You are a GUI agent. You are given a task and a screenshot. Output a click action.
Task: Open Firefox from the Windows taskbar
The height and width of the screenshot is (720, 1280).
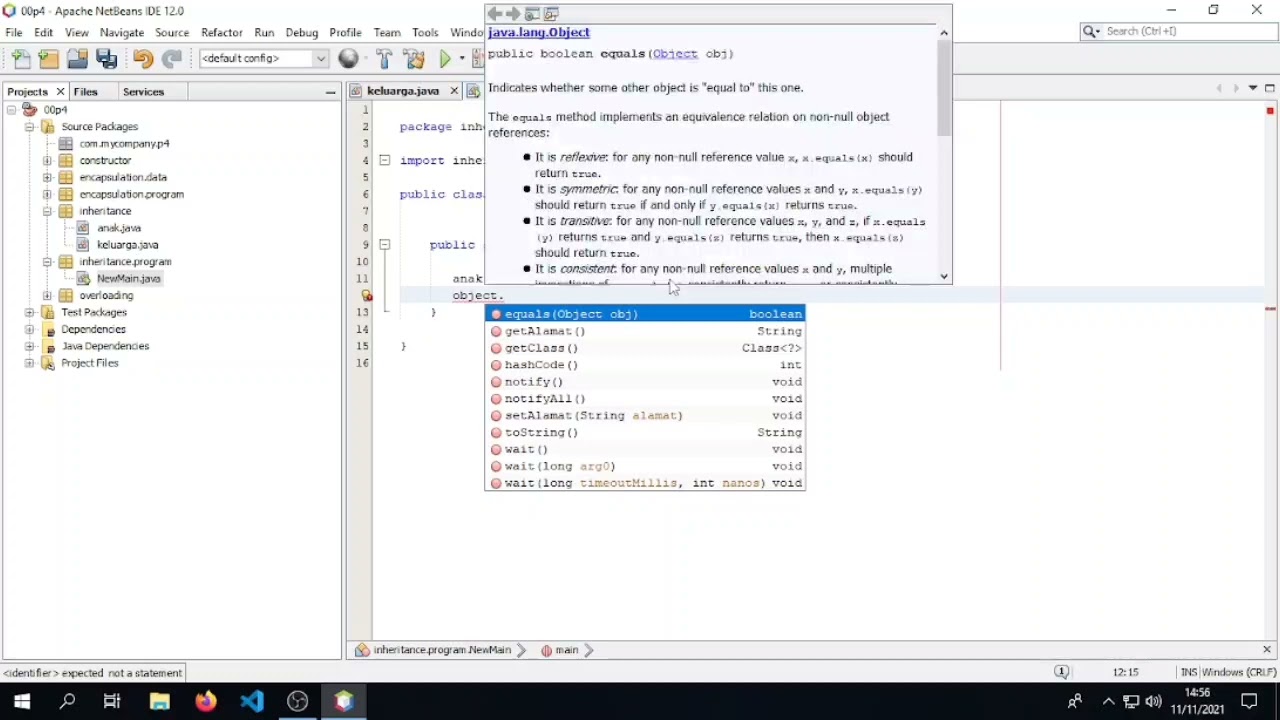click(x=206, y=702)
